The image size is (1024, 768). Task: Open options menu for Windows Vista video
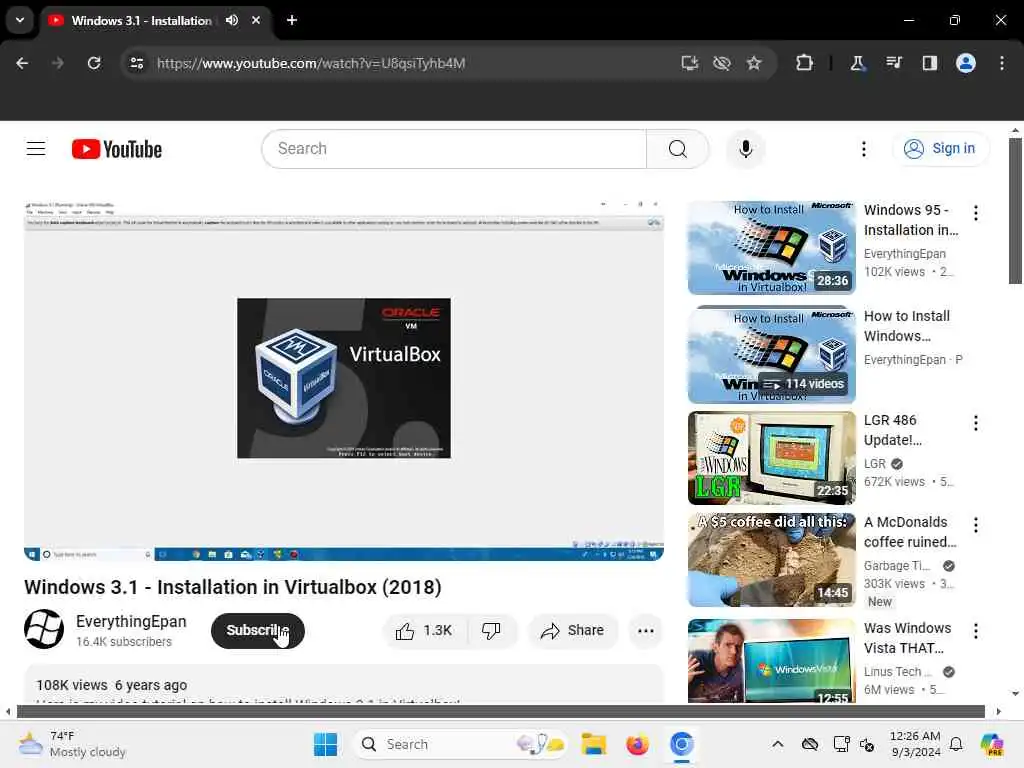pos(975,631)
